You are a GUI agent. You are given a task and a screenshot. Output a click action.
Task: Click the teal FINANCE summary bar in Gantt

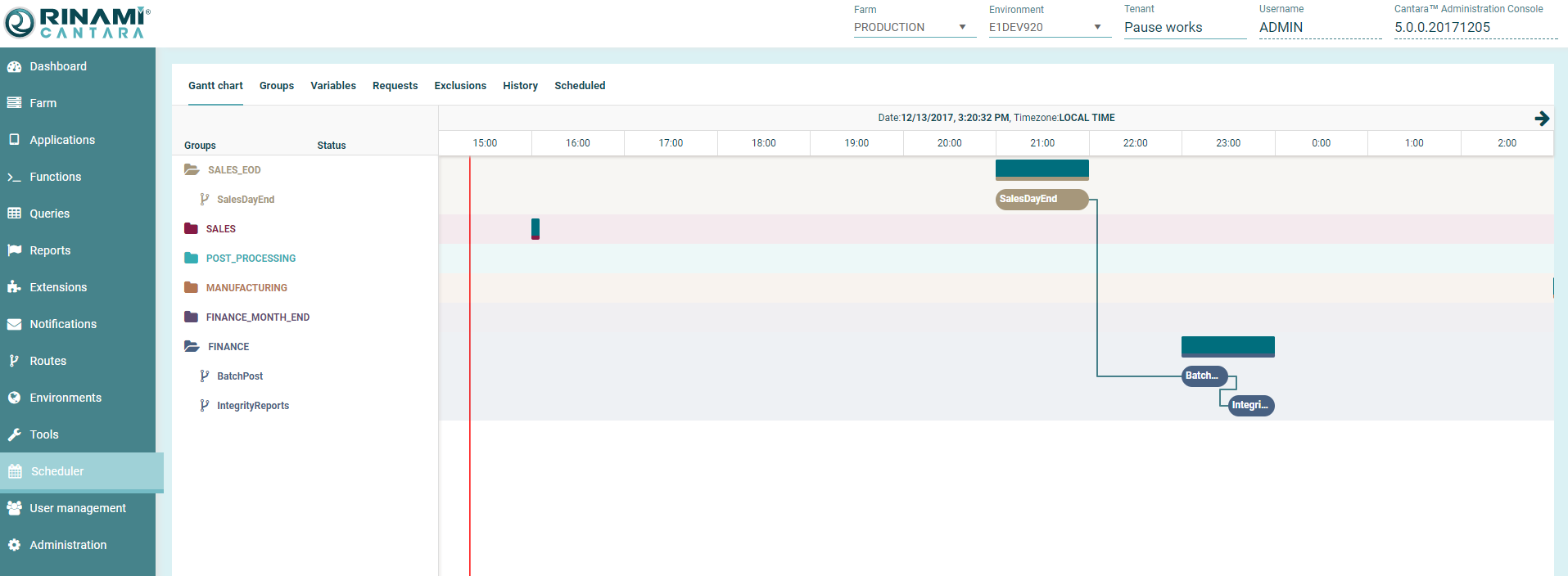[x=1227, y=346]
